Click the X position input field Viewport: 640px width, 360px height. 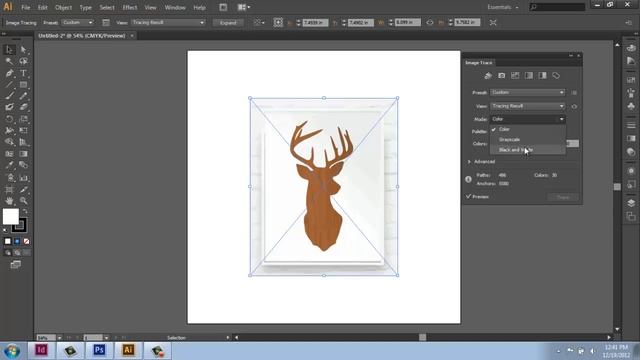(x=315, y=23)
